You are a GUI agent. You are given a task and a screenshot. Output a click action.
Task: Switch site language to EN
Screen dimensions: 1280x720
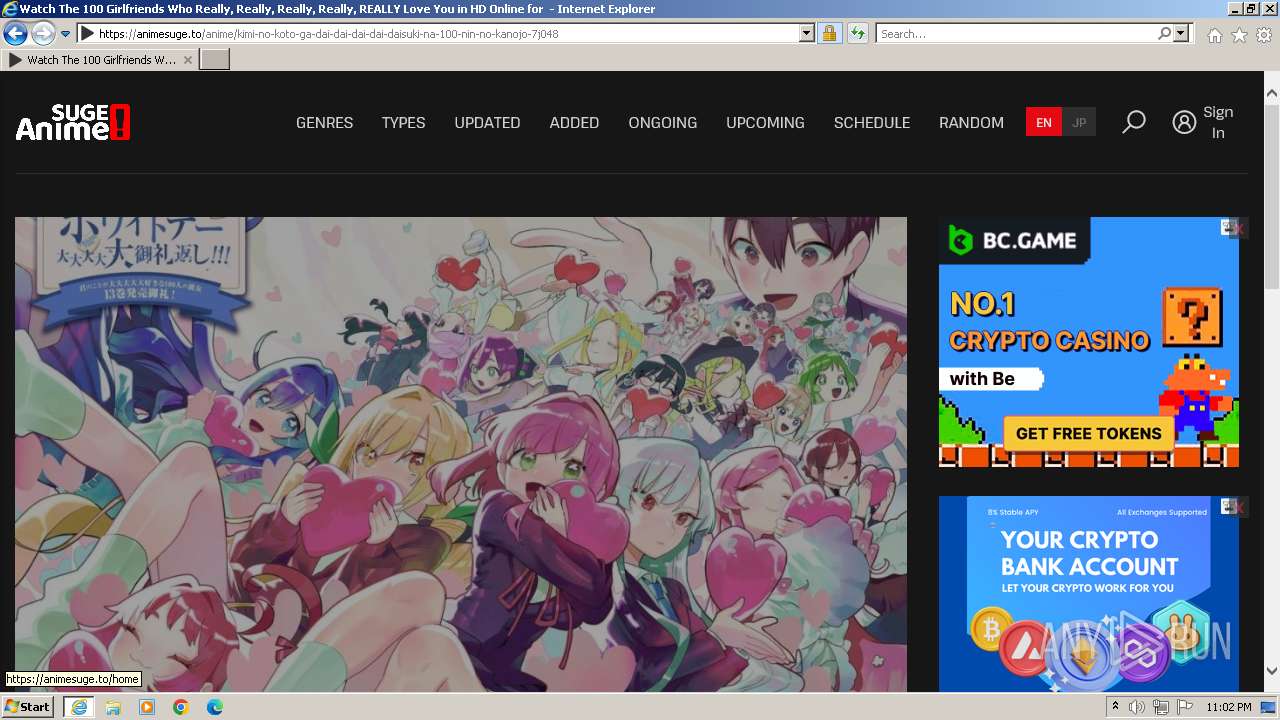[1044, 122]
